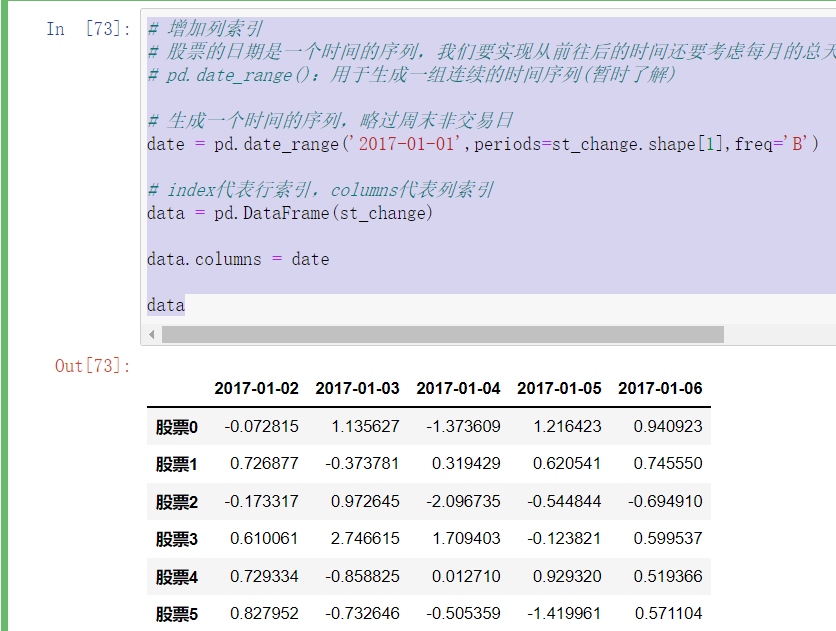Click the cell value -2.096735

463,501
